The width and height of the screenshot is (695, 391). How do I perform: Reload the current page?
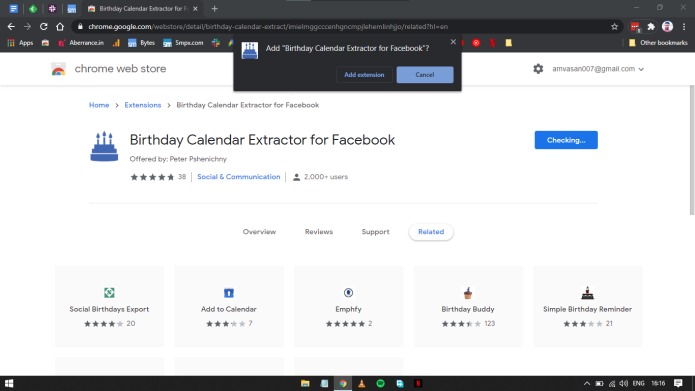tap(43, 27)
